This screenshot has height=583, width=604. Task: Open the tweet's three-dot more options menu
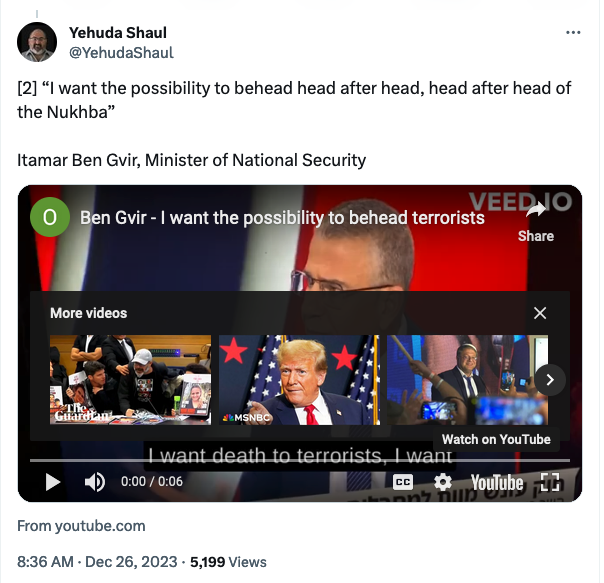(573, 33)
